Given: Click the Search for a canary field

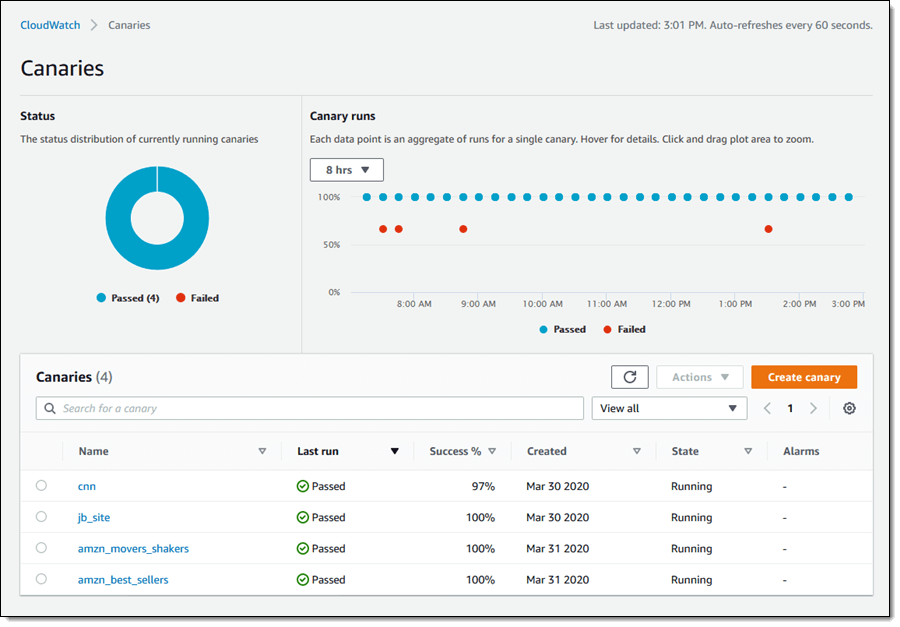Looking at the screenshot, I should tap(310, 408).
